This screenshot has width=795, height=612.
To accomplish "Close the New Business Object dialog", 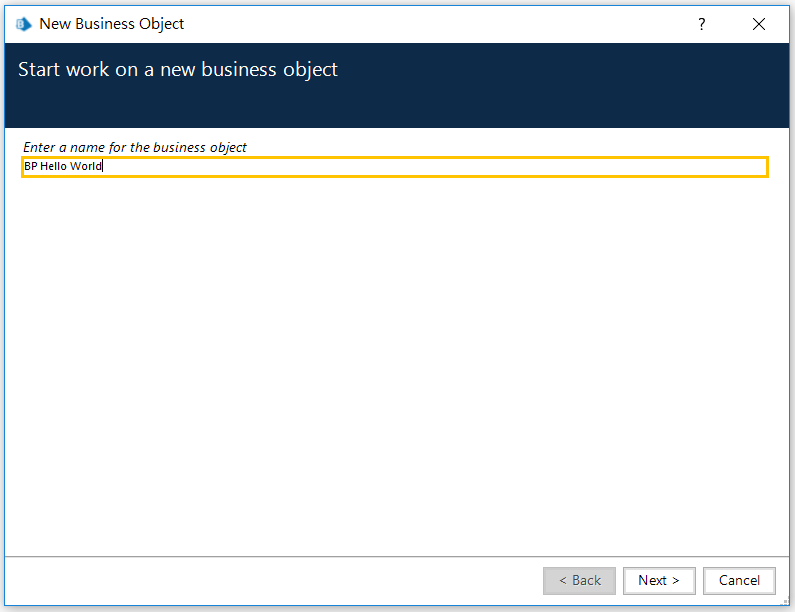I will pos(758,24).
